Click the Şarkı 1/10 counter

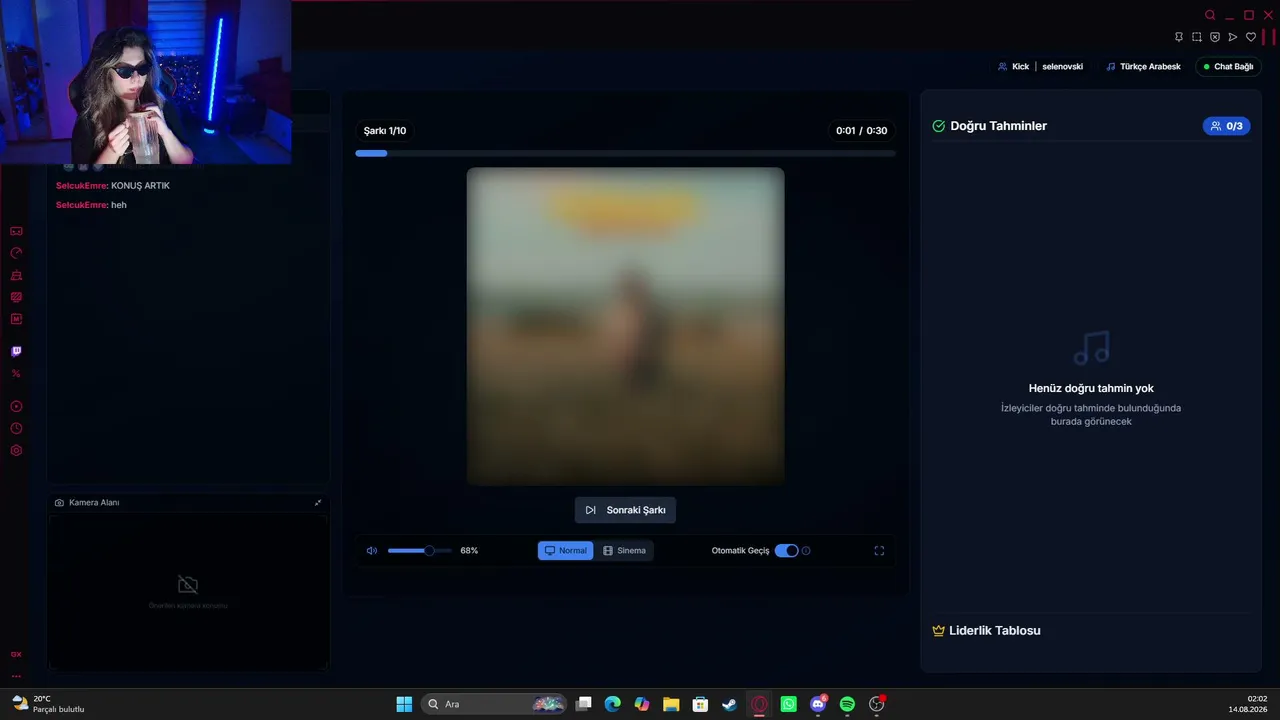click(385, 130)
